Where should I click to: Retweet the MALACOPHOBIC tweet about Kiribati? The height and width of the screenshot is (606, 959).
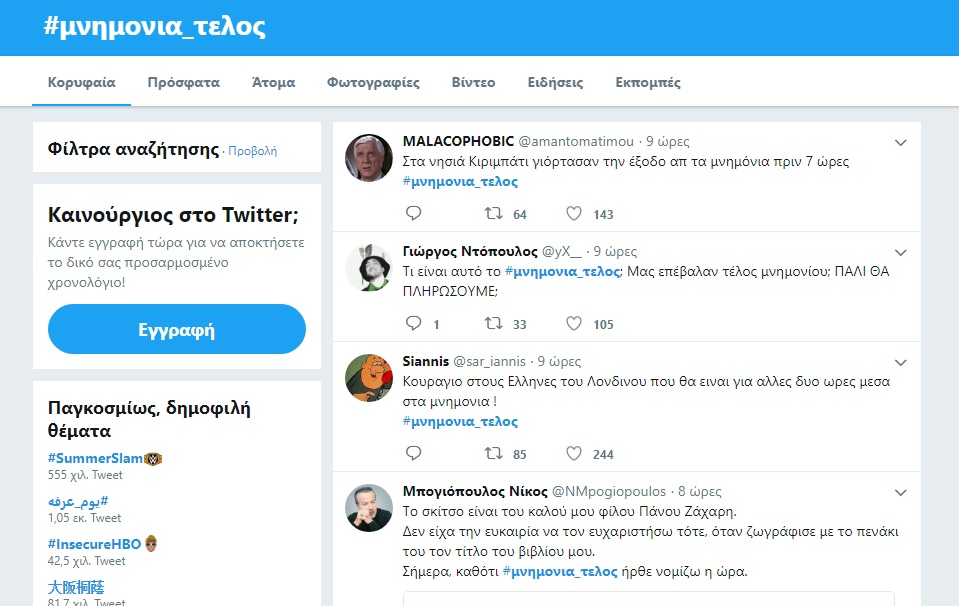tap(493, 214)
